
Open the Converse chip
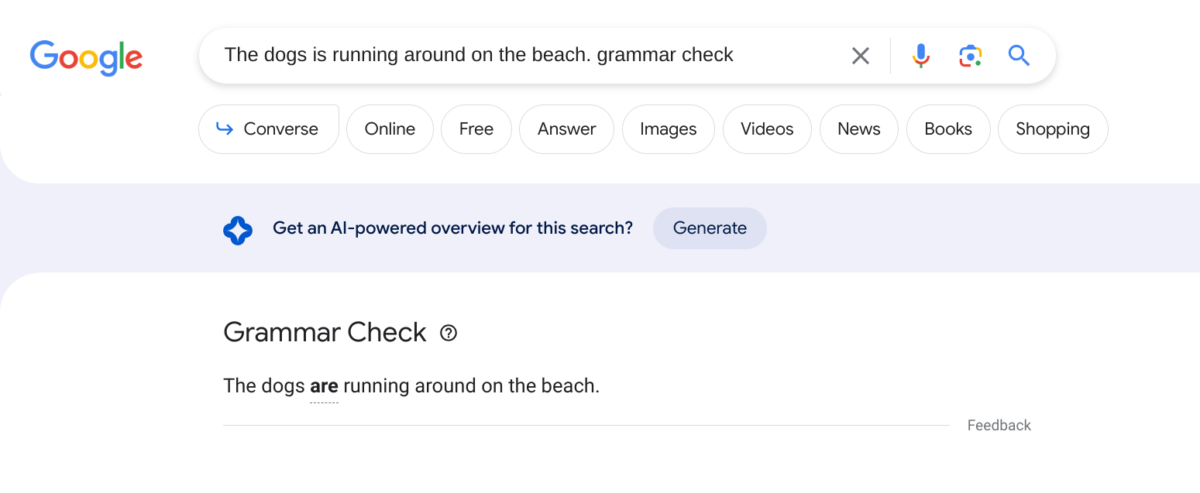click(268, 129)
